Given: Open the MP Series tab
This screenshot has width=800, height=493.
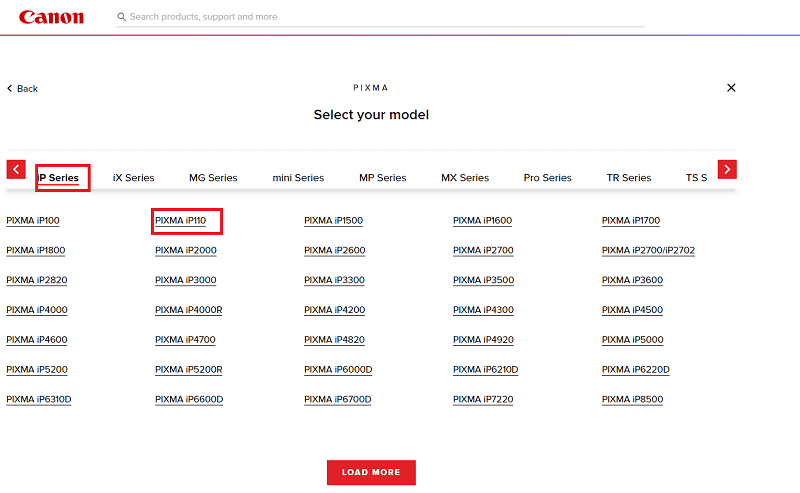Looking at the screenshot, I should [383, 178].
